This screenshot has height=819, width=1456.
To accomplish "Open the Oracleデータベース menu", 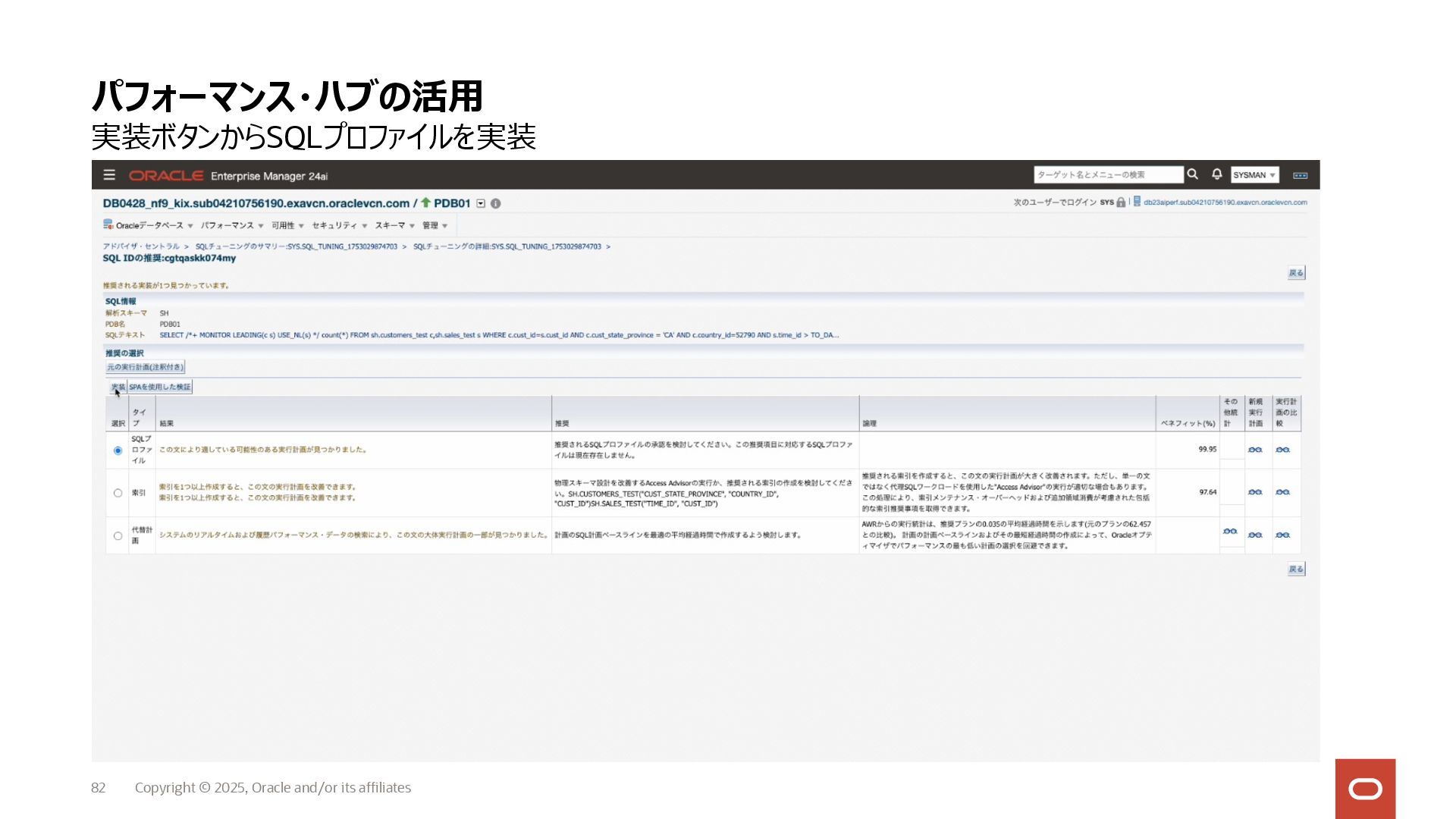I will click(154, 226).
